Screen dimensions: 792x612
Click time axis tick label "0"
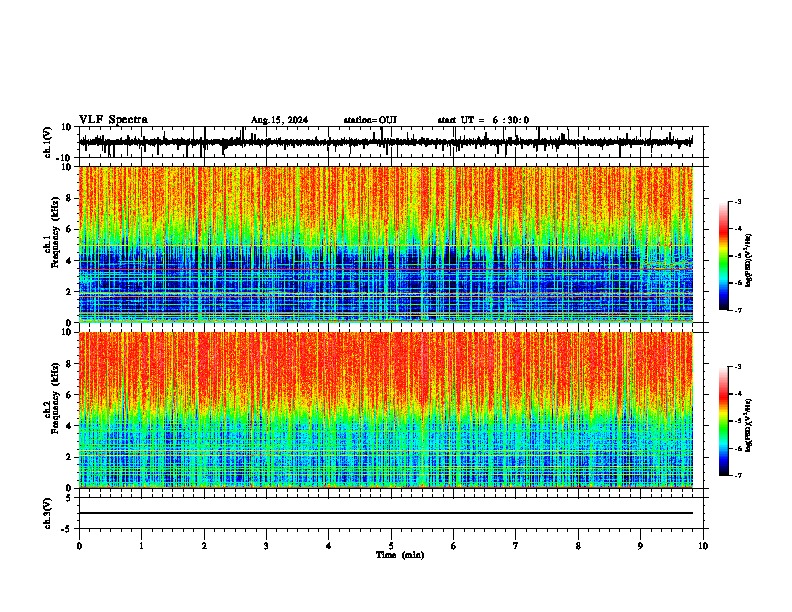(79, 546)
